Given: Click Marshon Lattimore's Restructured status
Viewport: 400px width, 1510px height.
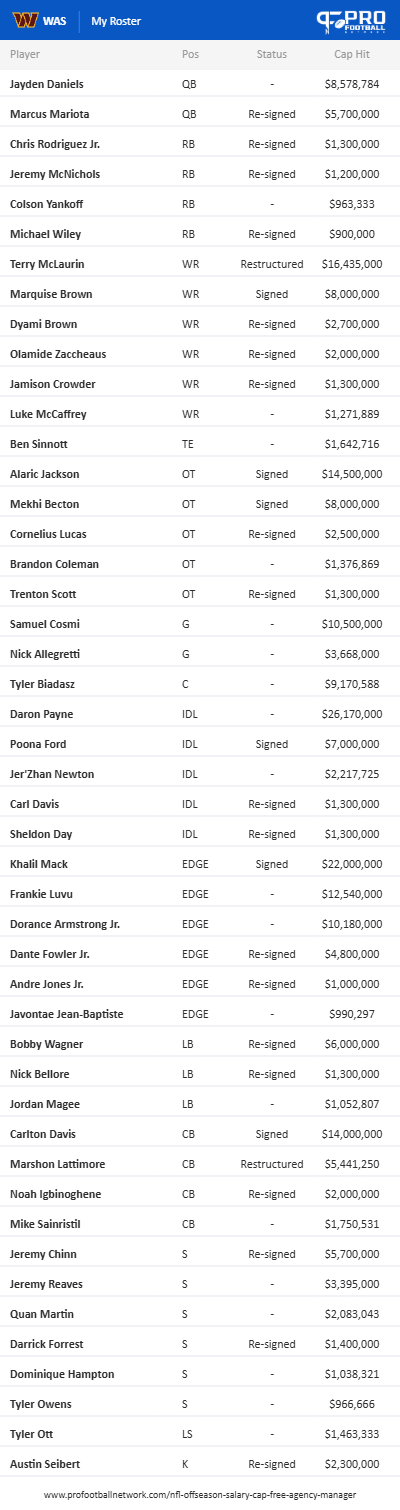Looking at the screenshot, I should pyautogui.click(x=272, y=1164).
